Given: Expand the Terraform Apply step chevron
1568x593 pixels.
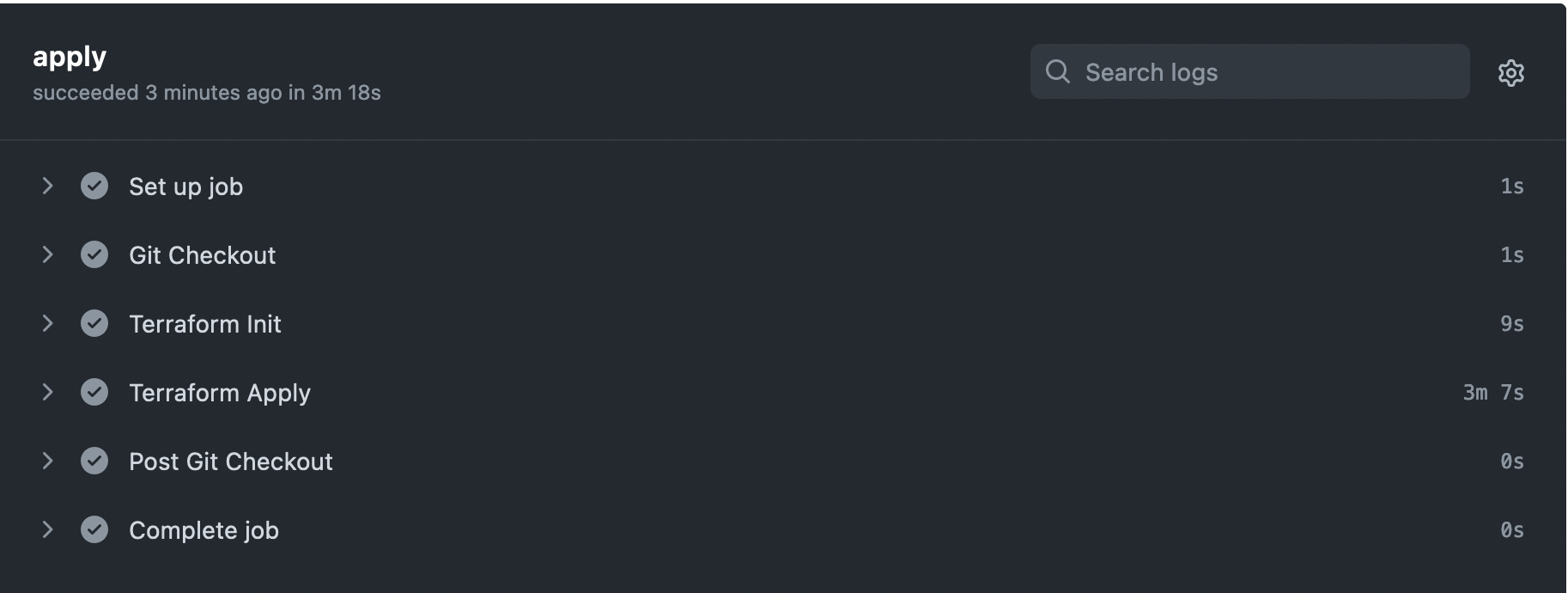Looking at the screenshot, I should point(48,392).
